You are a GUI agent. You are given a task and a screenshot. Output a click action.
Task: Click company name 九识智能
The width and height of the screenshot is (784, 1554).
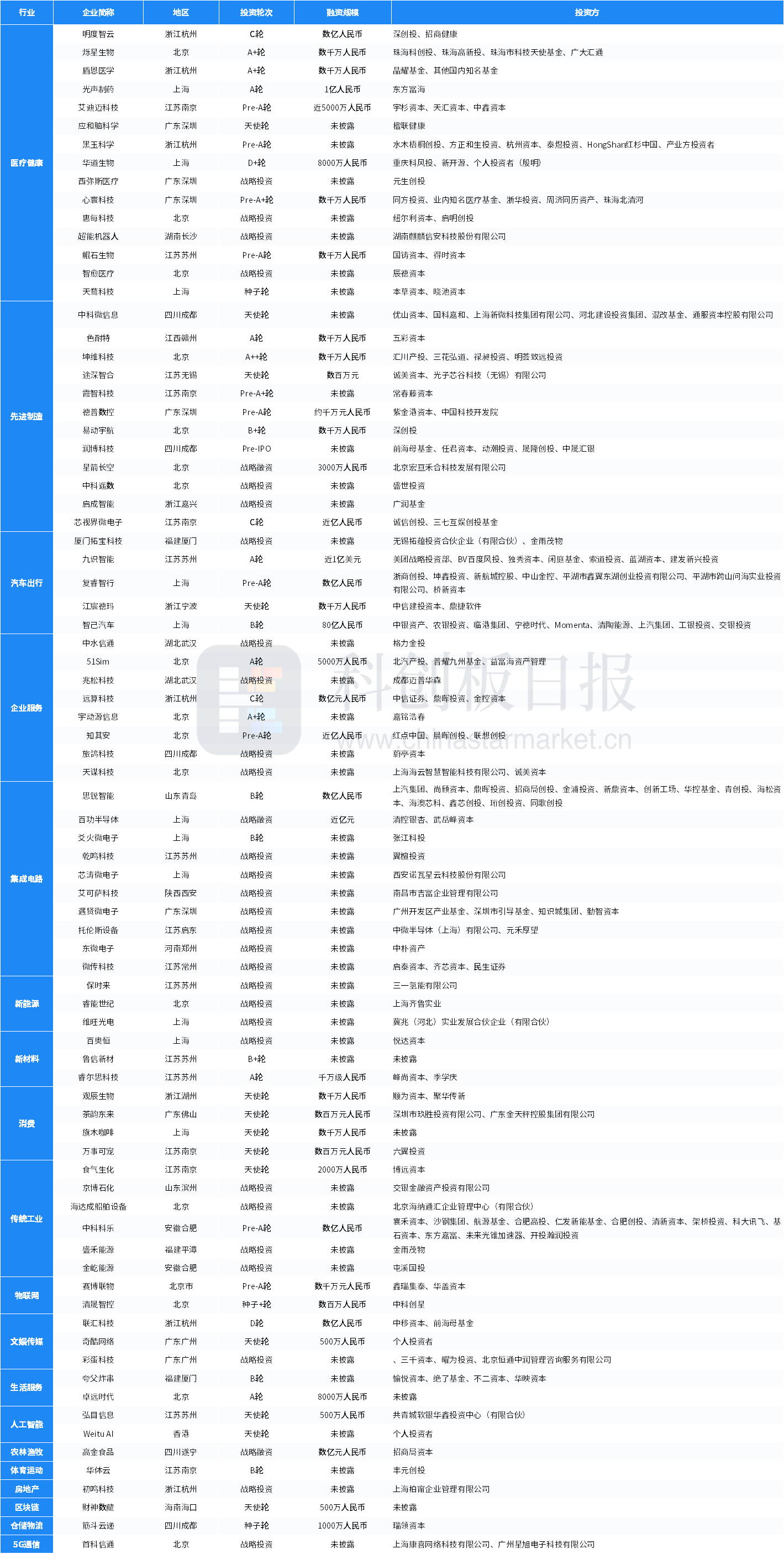coord(98,559)
